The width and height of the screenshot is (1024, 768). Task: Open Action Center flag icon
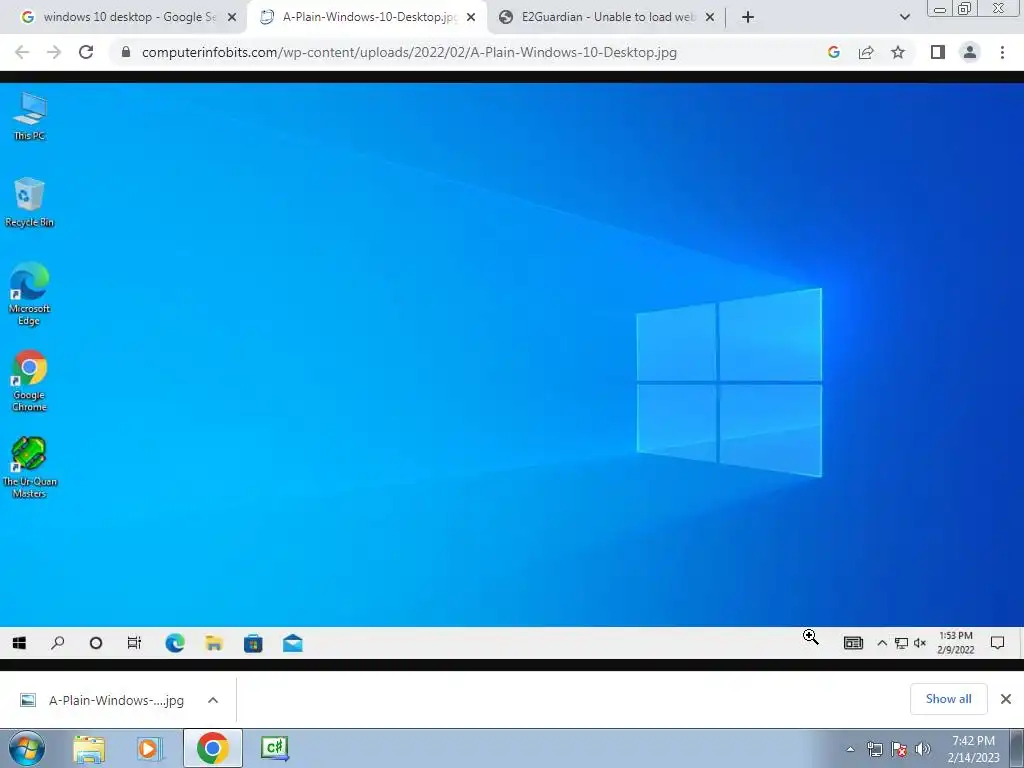[899, 749]
